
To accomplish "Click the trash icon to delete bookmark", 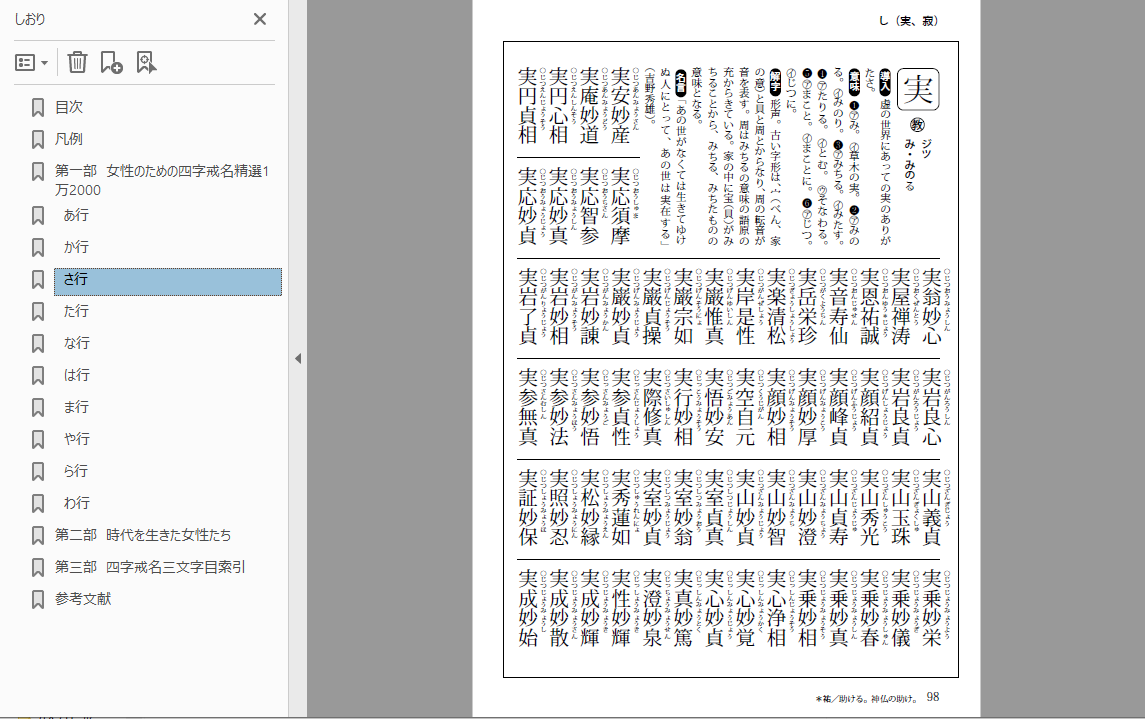I will 77,63.
